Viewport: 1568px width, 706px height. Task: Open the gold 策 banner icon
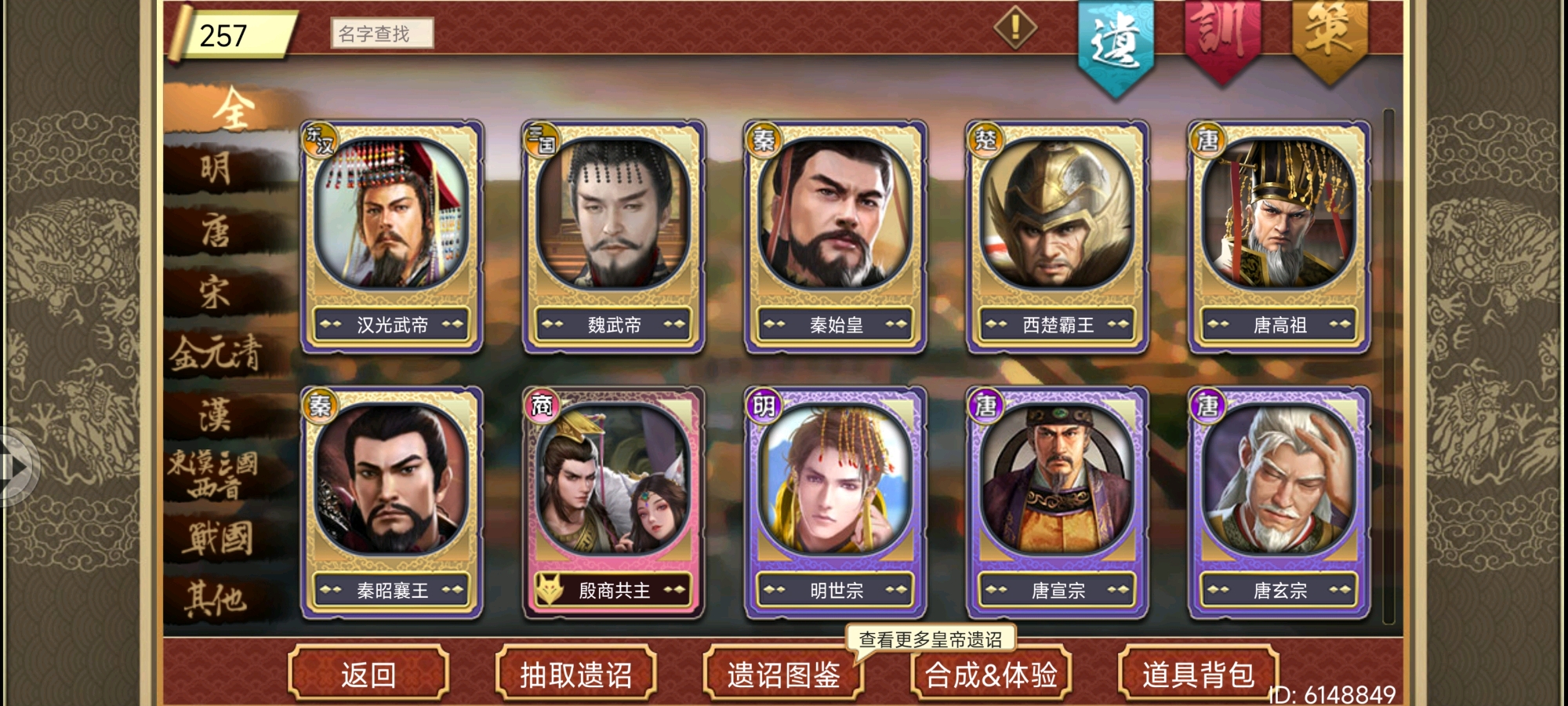(1330, 39)
